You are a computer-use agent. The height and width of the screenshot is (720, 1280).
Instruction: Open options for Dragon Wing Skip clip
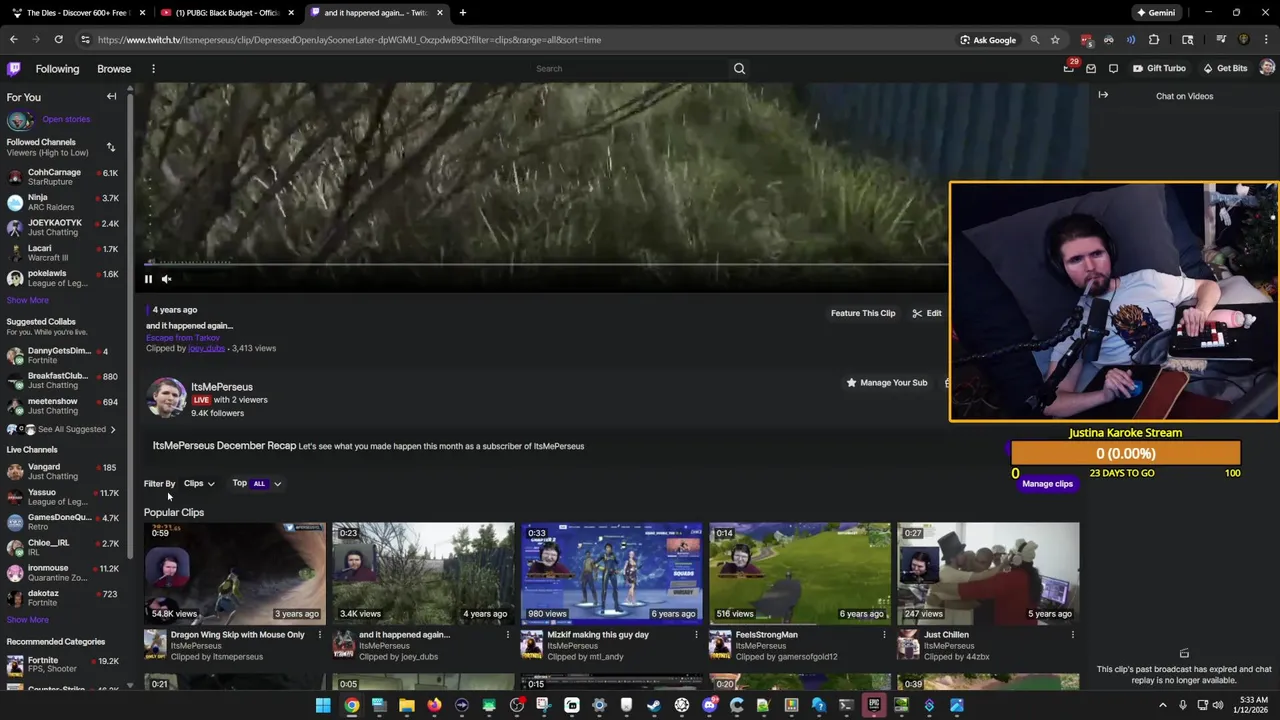320,635
